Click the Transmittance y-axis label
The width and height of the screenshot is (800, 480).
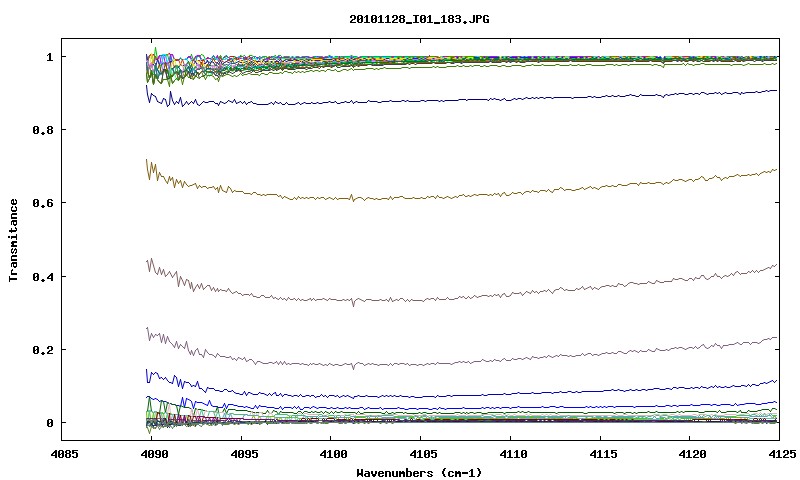(x=14, y=240)
